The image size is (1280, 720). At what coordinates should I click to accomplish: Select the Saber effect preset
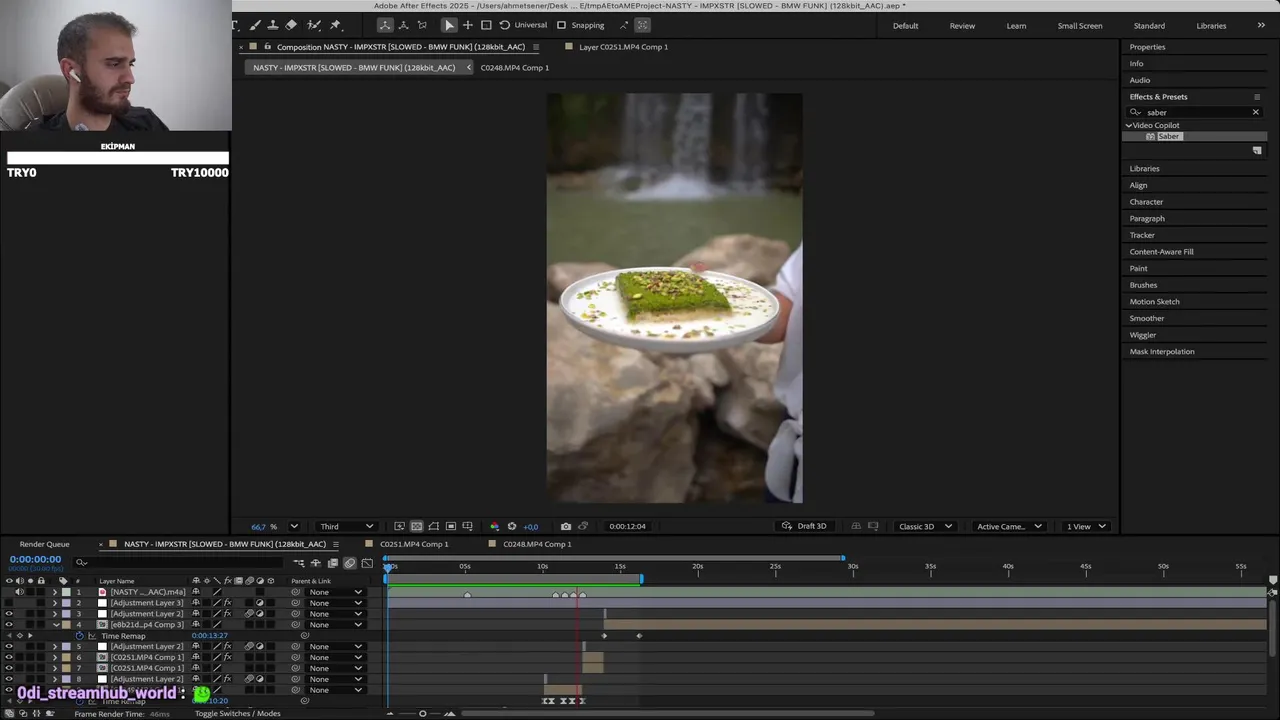(1168, 136)
